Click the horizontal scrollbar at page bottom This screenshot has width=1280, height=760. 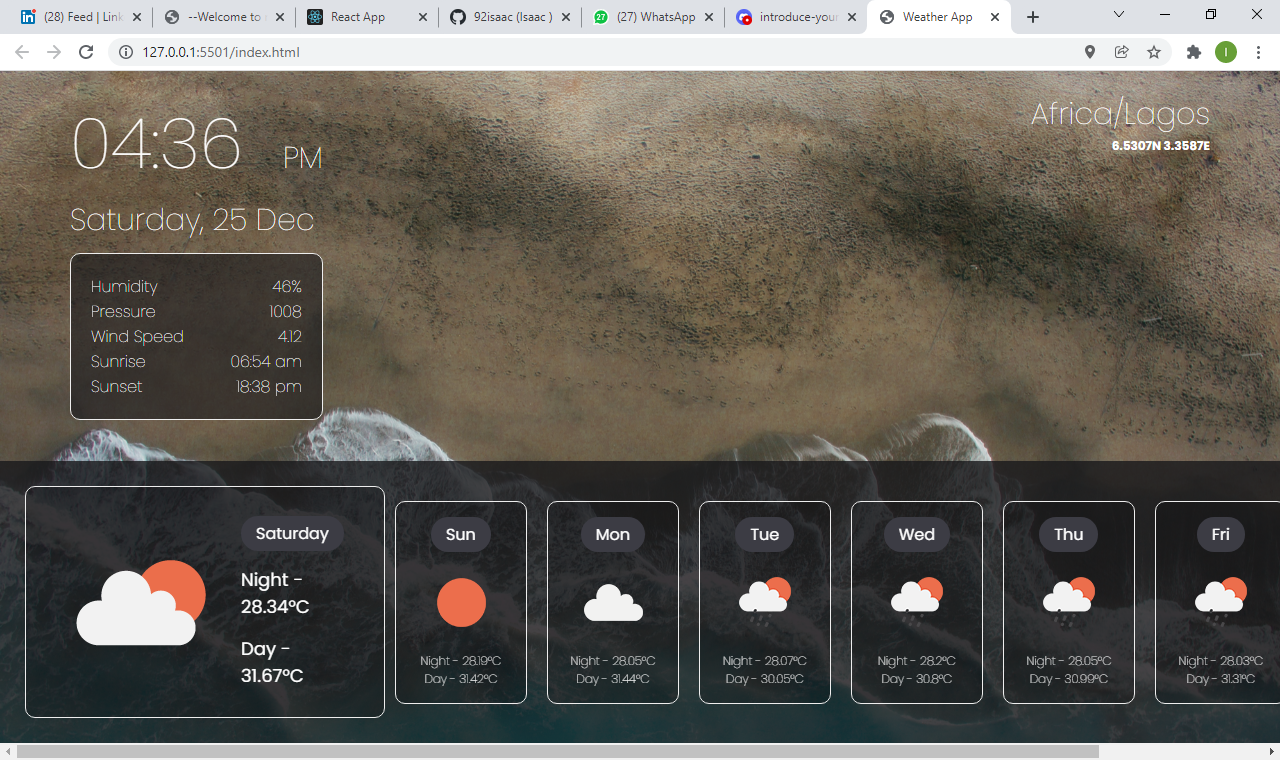click(x=558, y=751)
